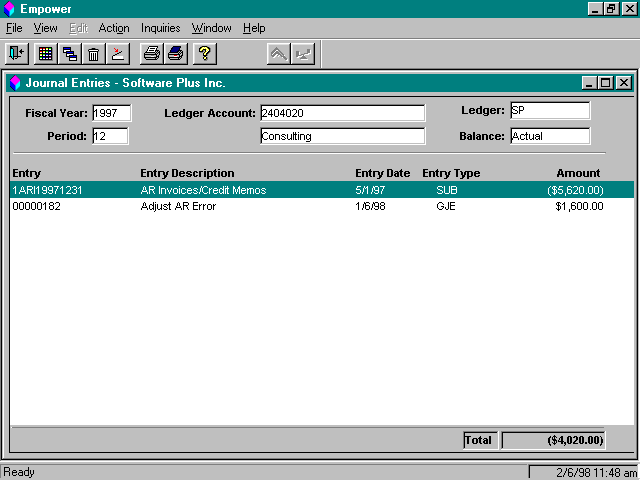Click the grayed-out hammer toolbar icon

[279, 53]
